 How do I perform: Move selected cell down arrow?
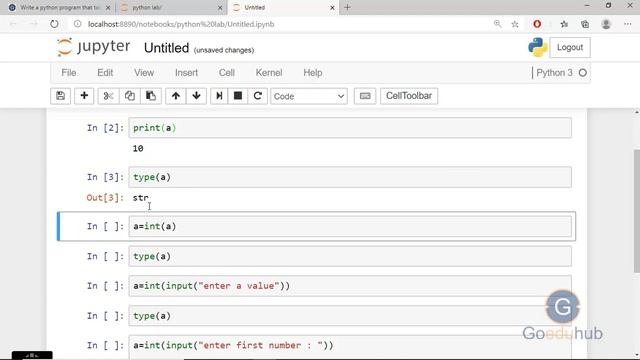(x=196, y=96)
